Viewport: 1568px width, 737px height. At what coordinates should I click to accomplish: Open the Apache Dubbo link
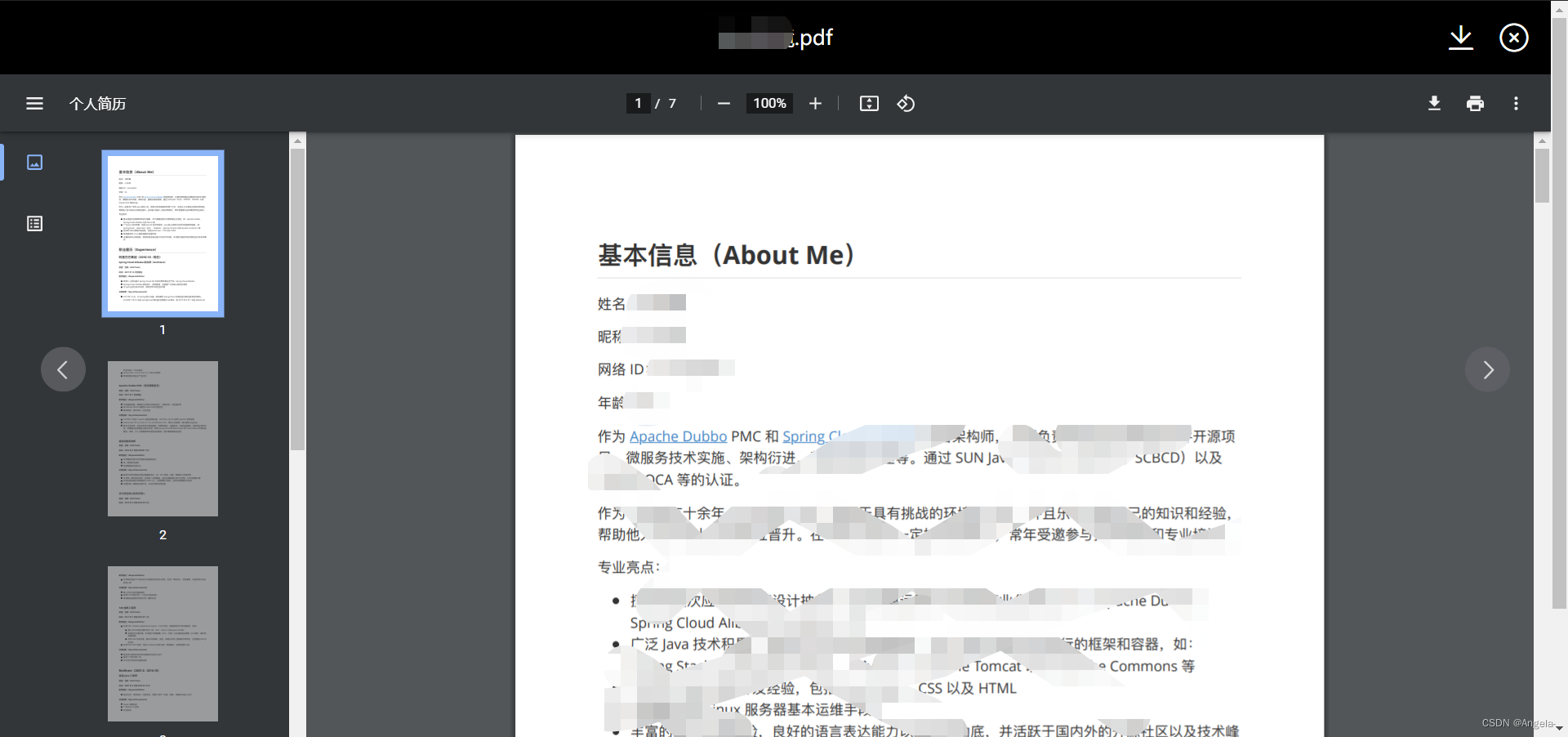678,436
